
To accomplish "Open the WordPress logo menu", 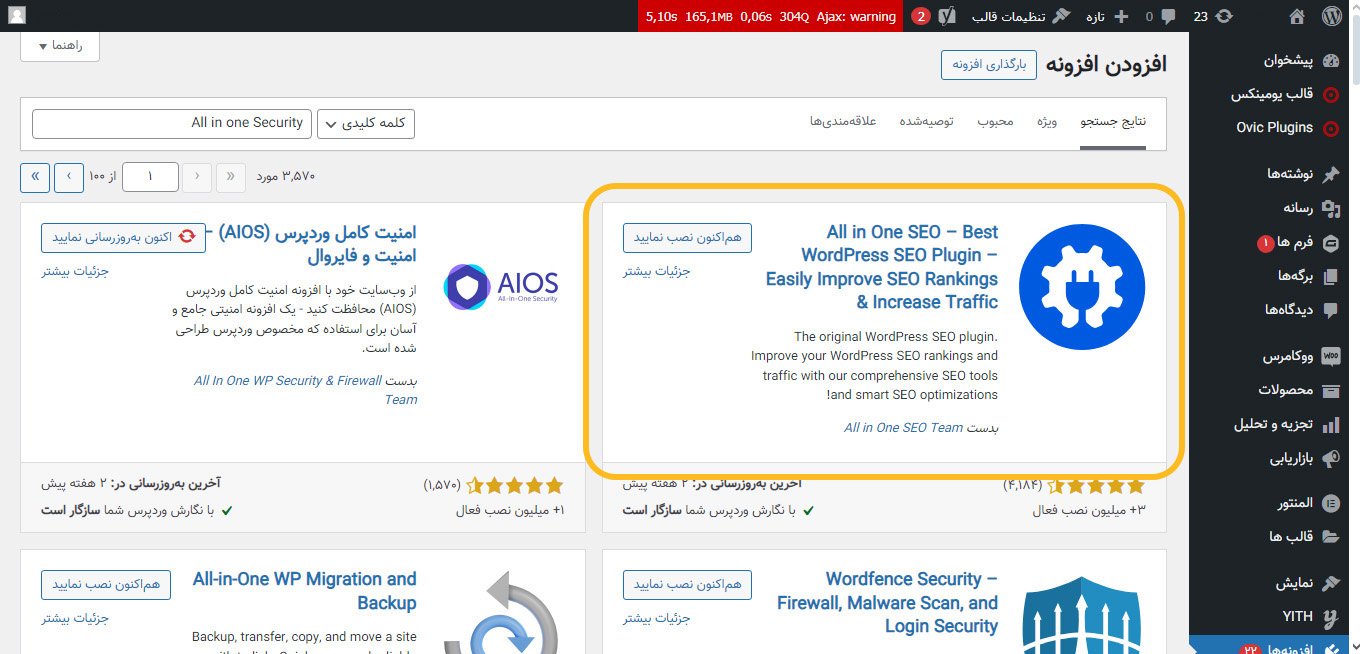I will pyautogui.click(x=1331, y=16).
